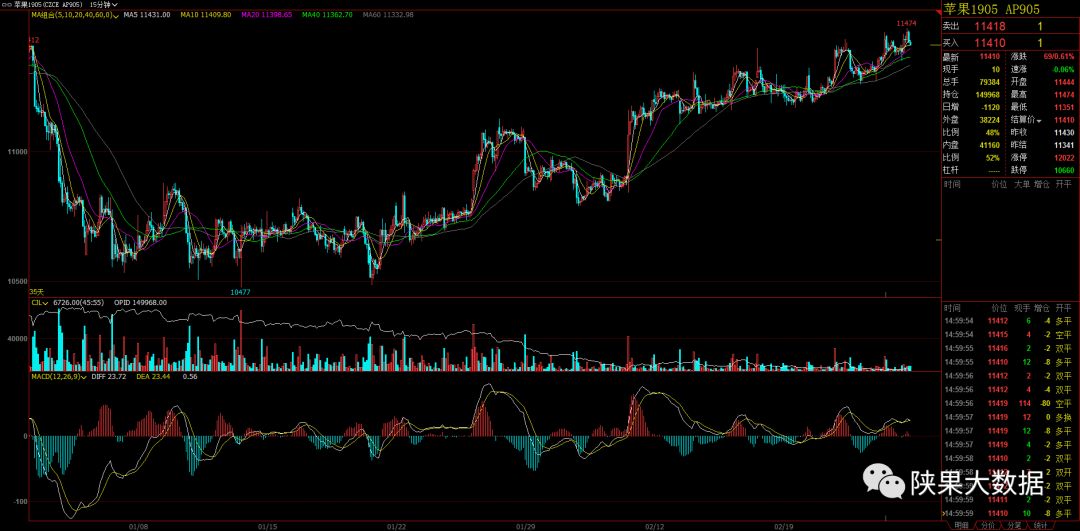Click the 持仓 value 149968
1080x531 pixels.
tap(988, 94)
